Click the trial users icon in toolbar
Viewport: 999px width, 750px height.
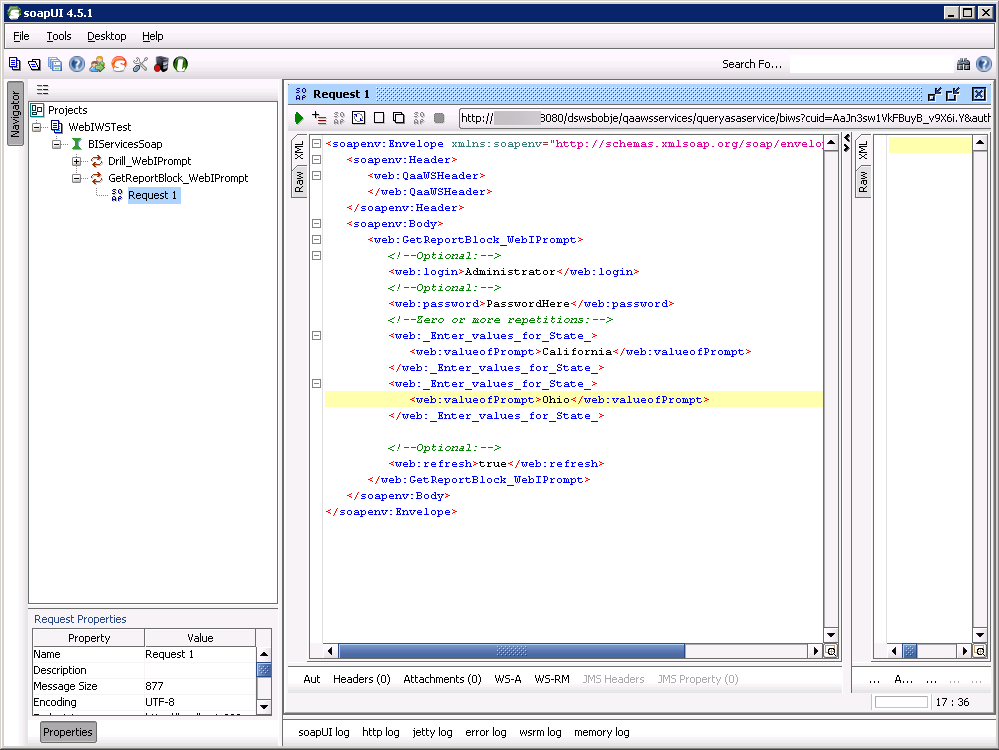97,64
